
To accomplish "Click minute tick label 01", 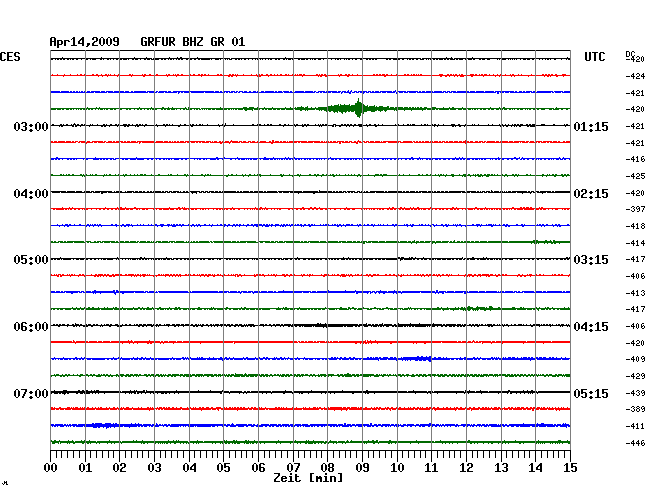I will (85, 468).
